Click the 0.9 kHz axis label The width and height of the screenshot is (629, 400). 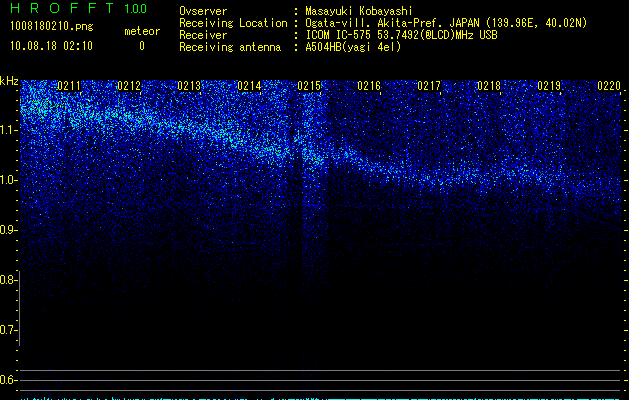click(x=8, y=230)
